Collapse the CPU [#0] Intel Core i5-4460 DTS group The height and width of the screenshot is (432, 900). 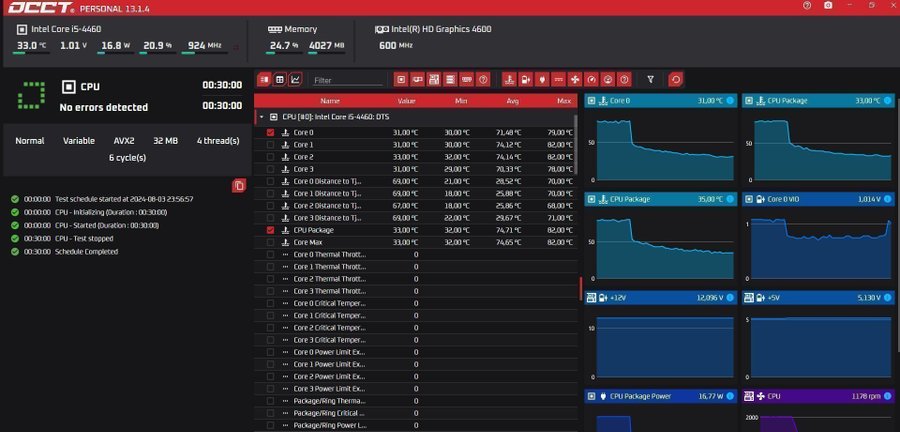tap(261, 117)
